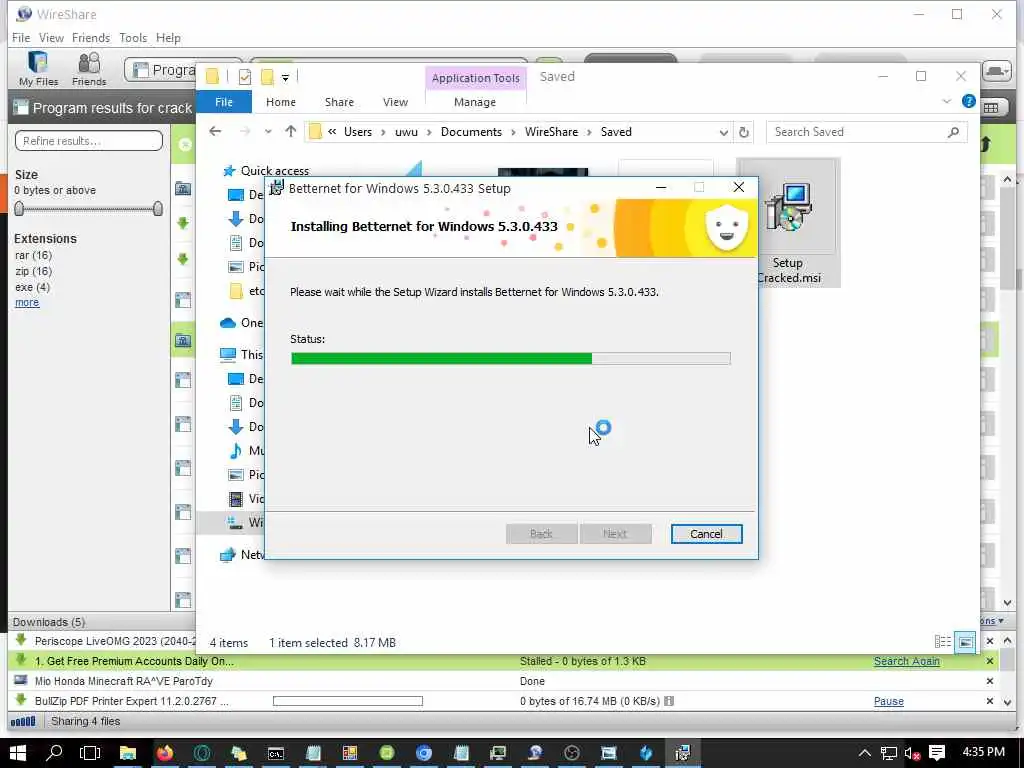Image resolution: width=1024 pixels, height=768 pixels.
Task: Open WireShare View menu
Action: pyautogui.click(x=51, y=38)
